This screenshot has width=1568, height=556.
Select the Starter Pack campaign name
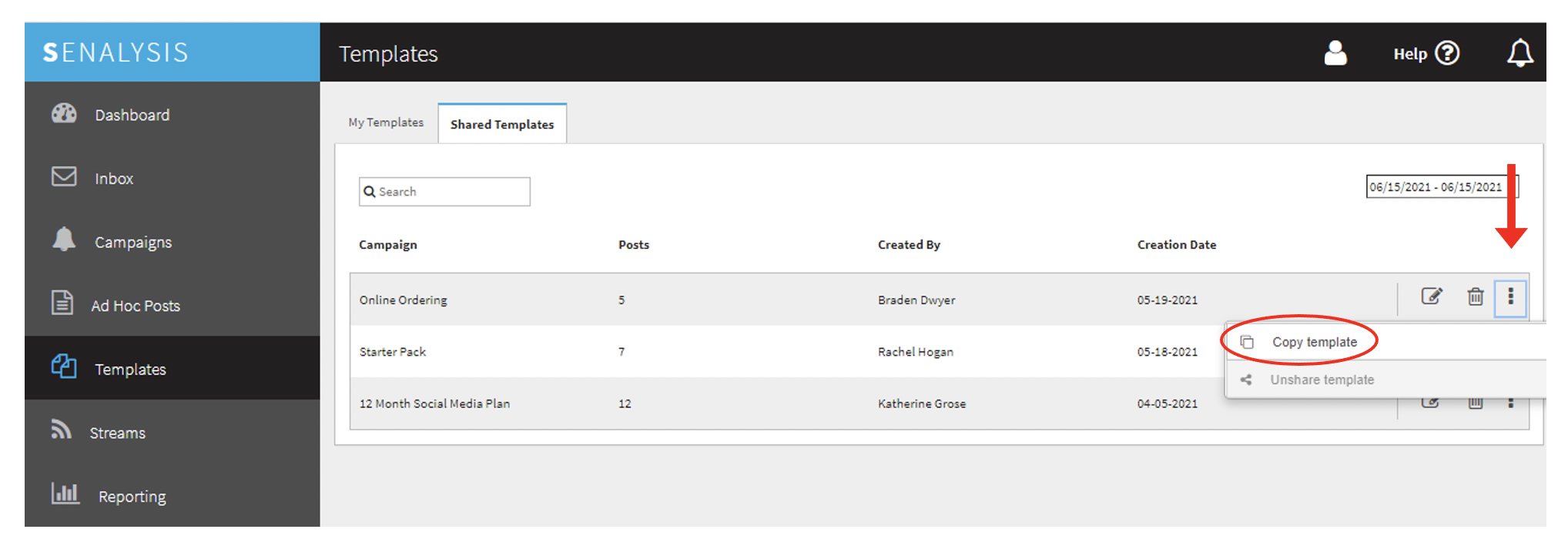point(392,352)
